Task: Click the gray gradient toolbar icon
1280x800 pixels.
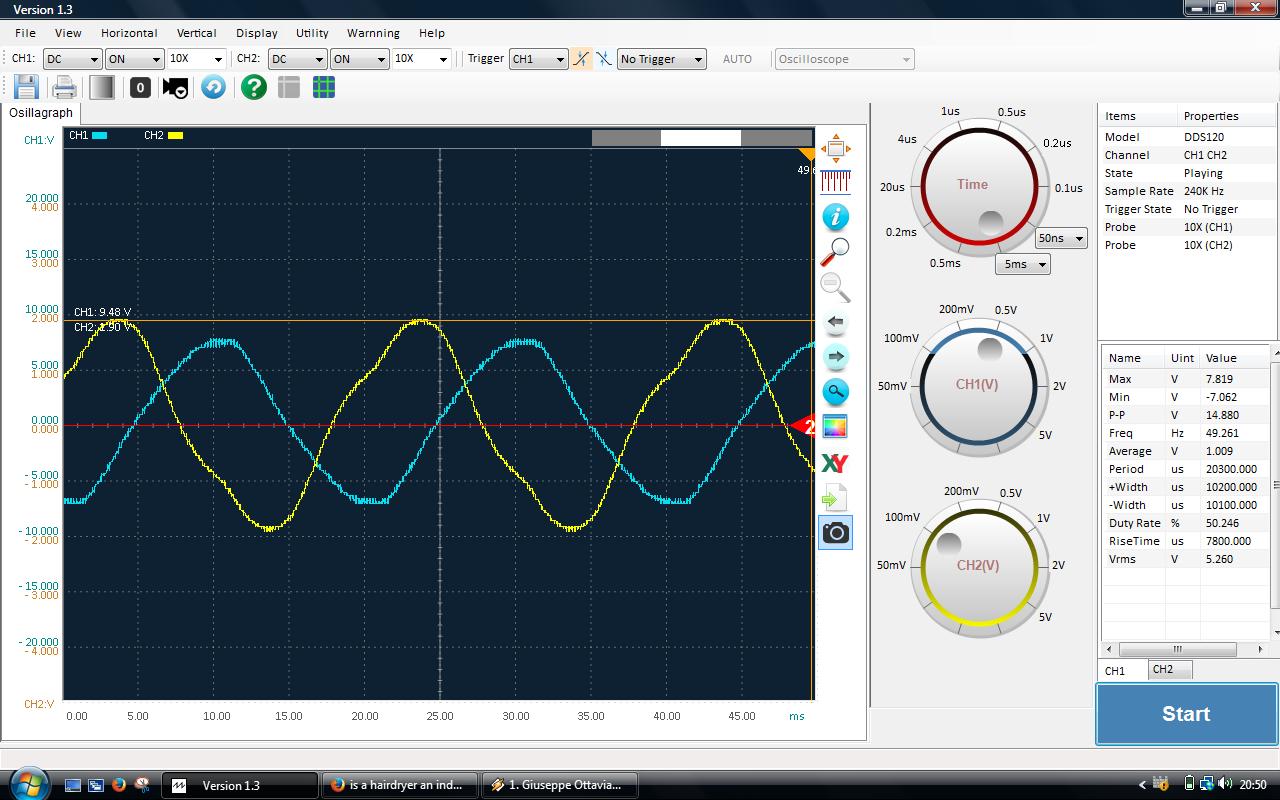Action: tap(101, 87)
